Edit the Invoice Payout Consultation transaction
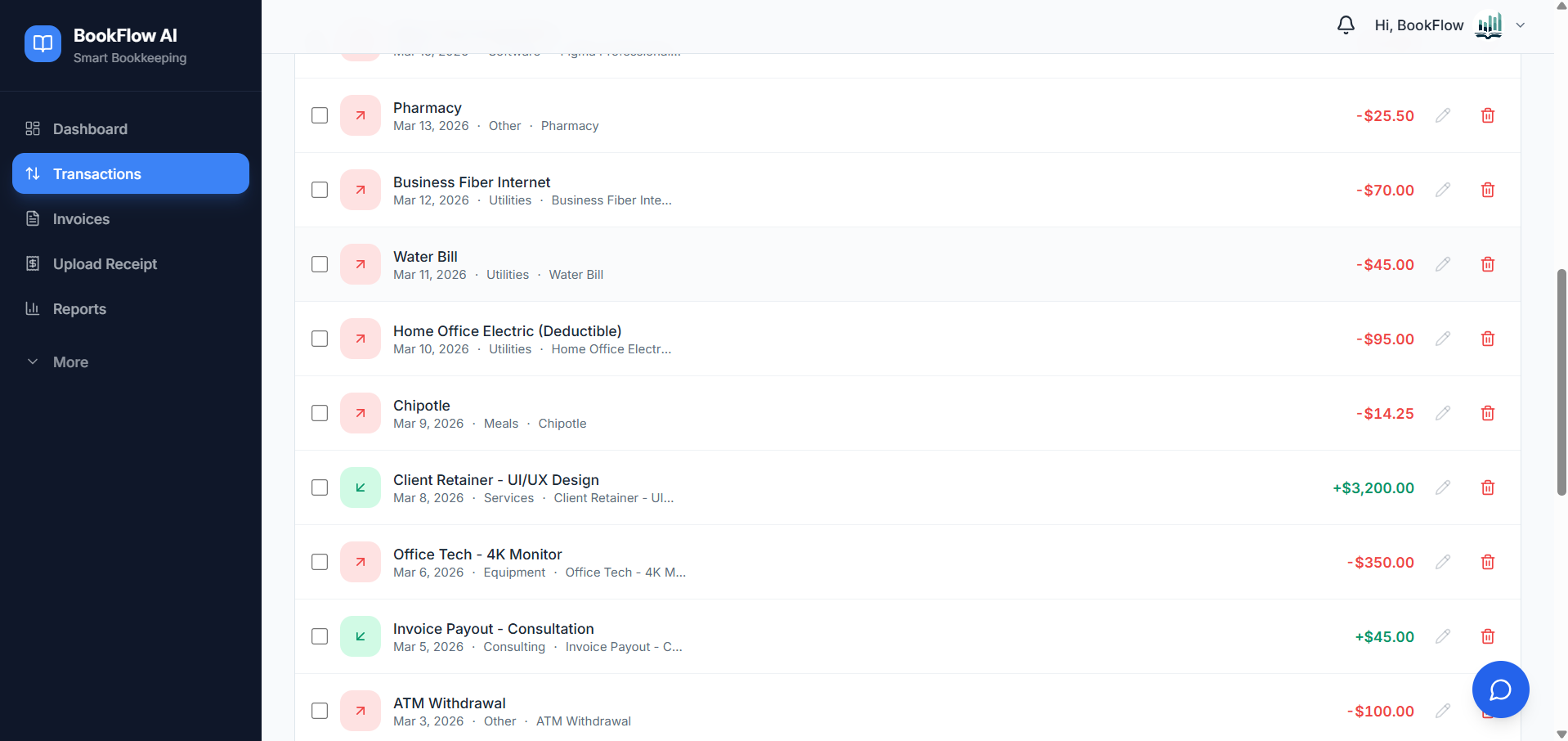This screenshot has height=741, width=1568. coord(1443,636)
